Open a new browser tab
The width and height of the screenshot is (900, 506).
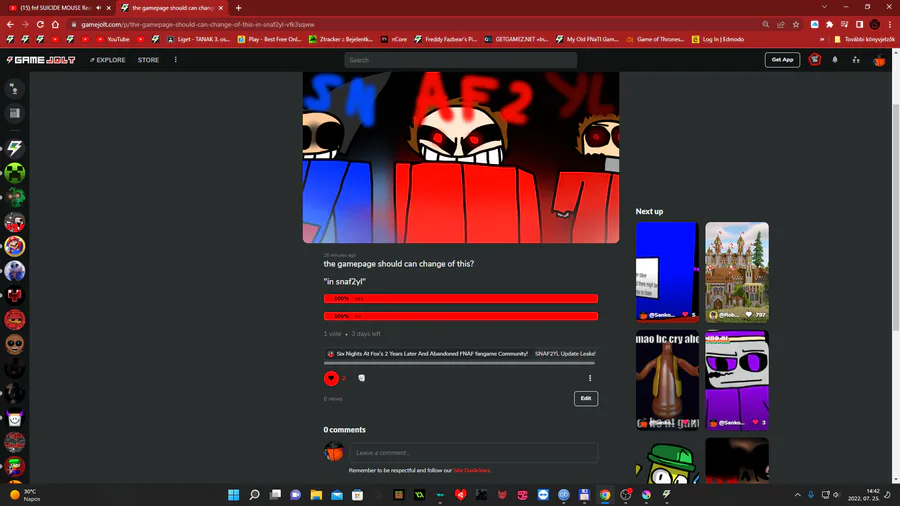coord(239,8)
